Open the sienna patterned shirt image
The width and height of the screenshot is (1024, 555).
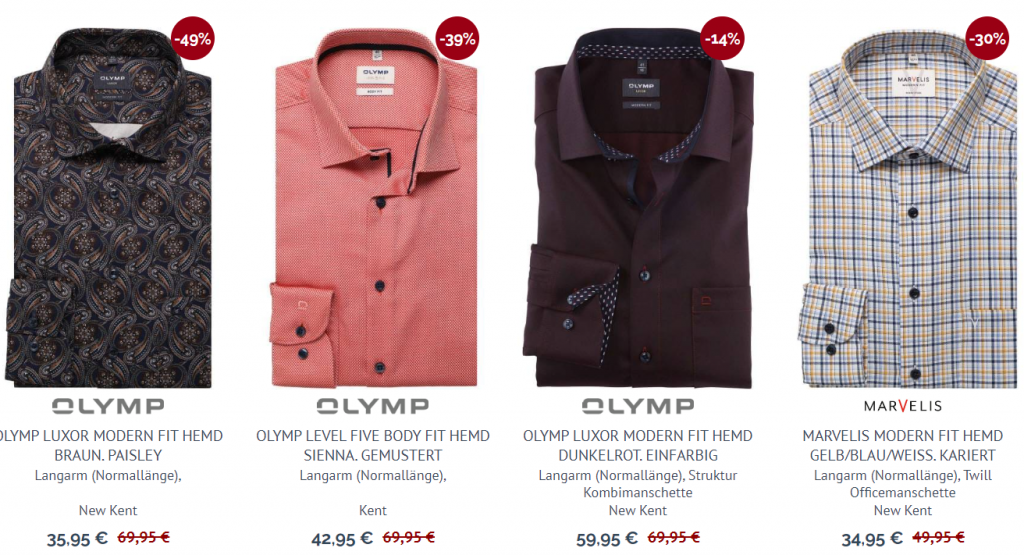point(373,207)
